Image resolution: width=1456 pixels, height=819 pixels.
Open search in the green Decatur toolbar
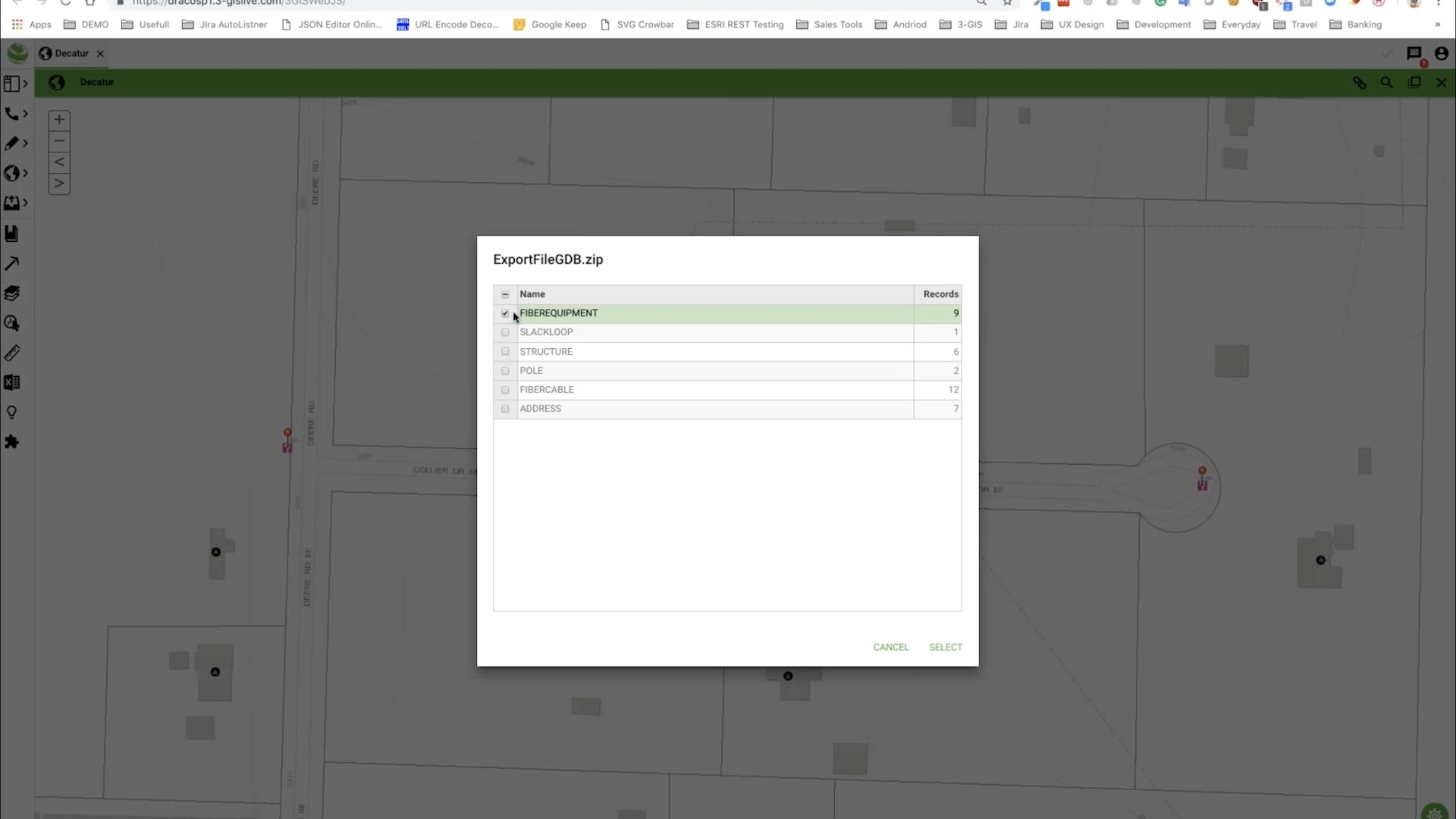pos(1387,82)
